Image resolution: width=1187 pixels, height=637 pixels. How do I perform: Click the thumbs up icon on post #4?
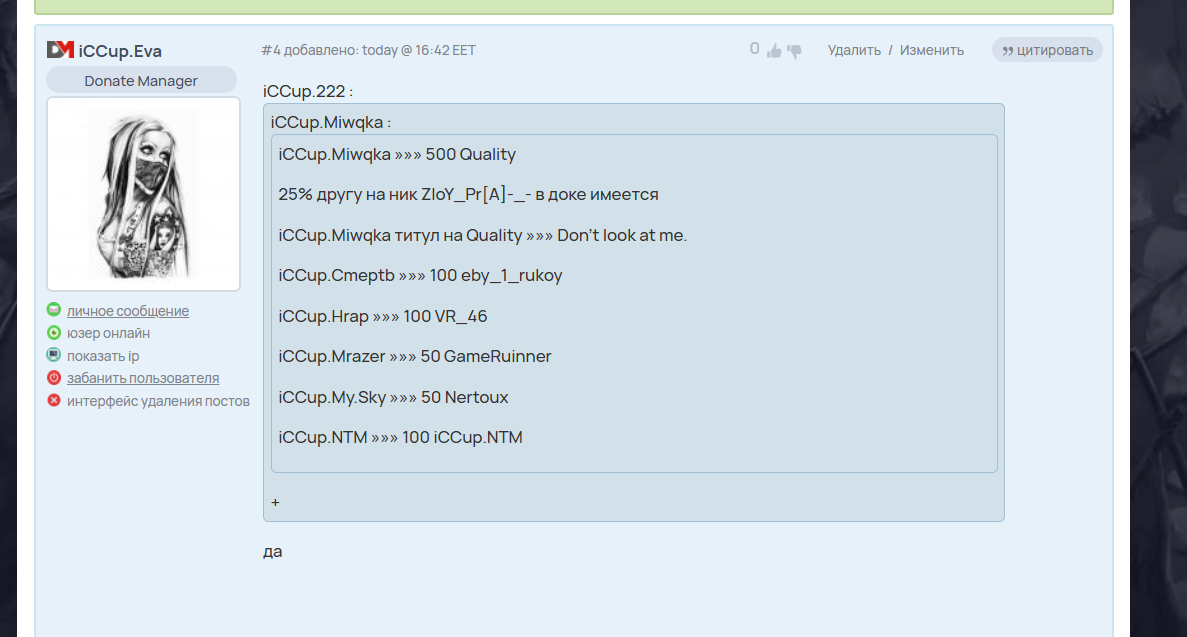coord(774,51)
